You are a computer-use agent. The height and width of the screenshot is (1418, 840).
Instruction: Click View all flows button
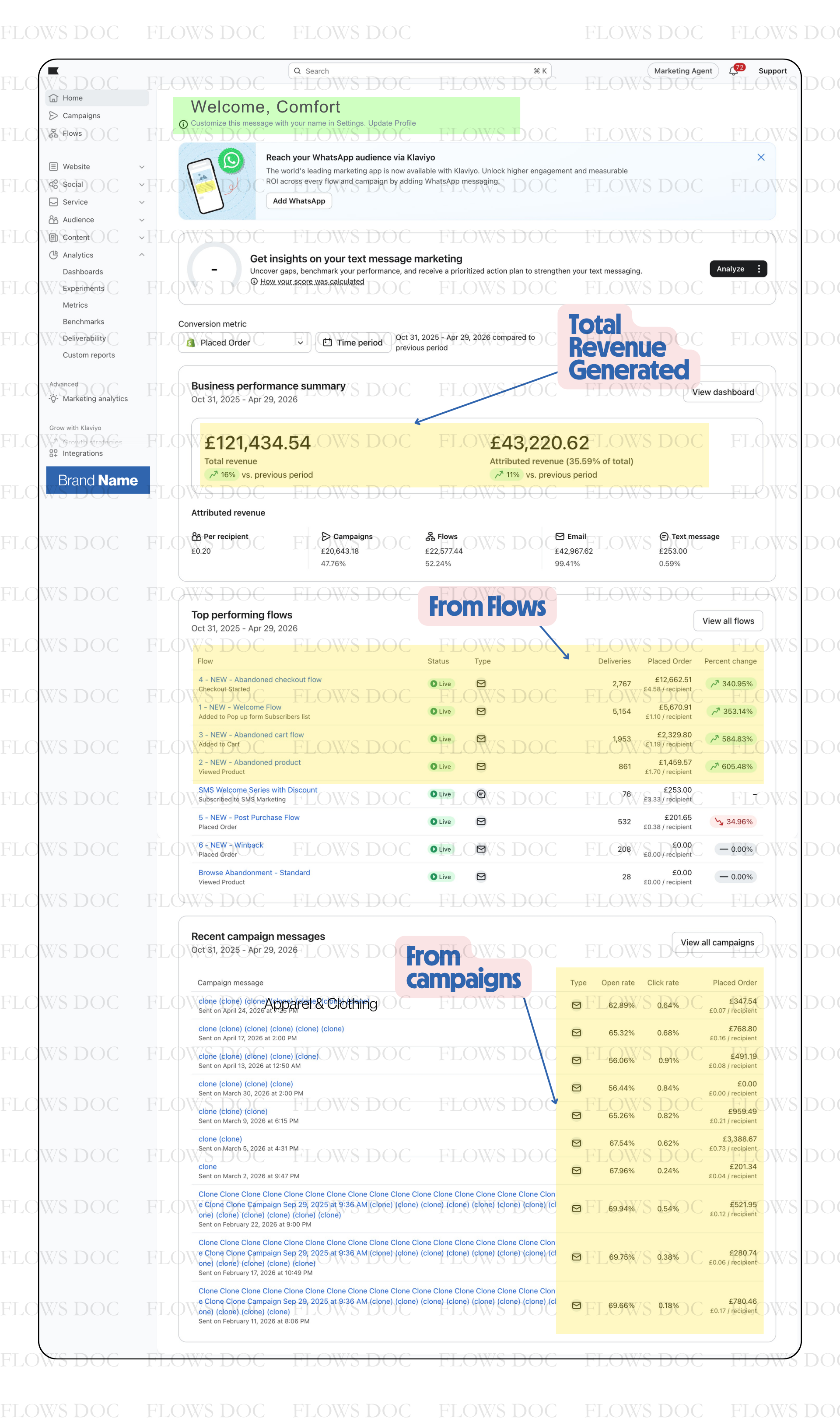tap(728, 621)
